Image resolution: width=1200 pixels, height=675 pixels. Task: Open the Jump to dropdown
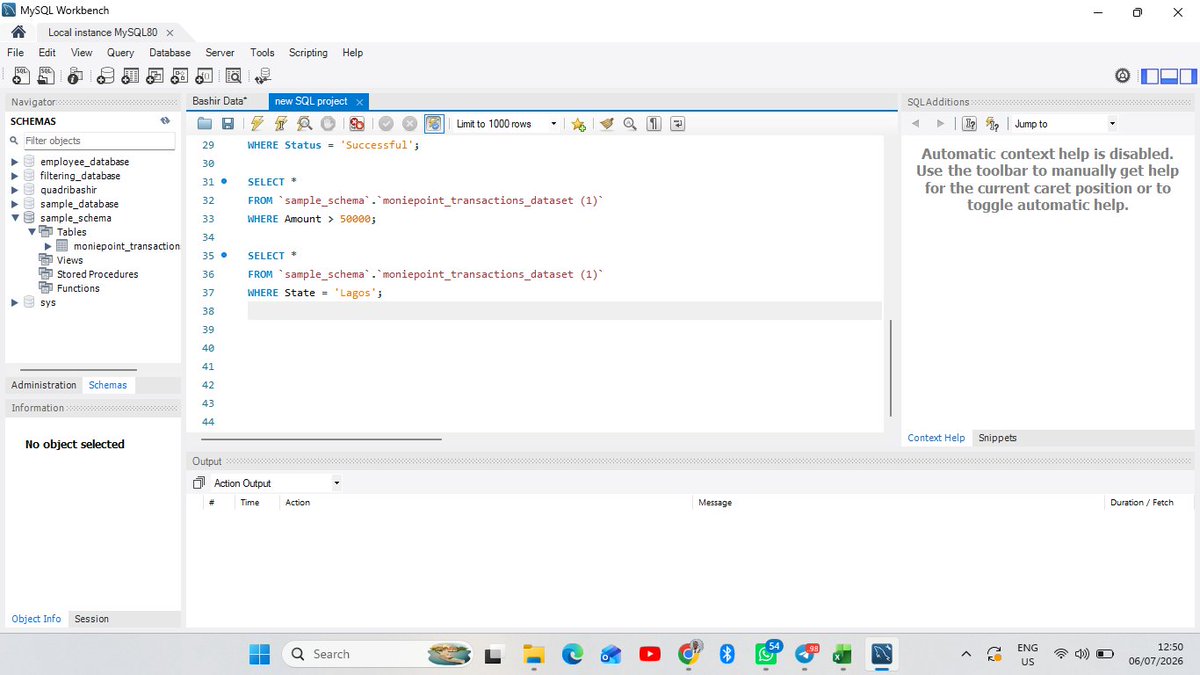1064,124
